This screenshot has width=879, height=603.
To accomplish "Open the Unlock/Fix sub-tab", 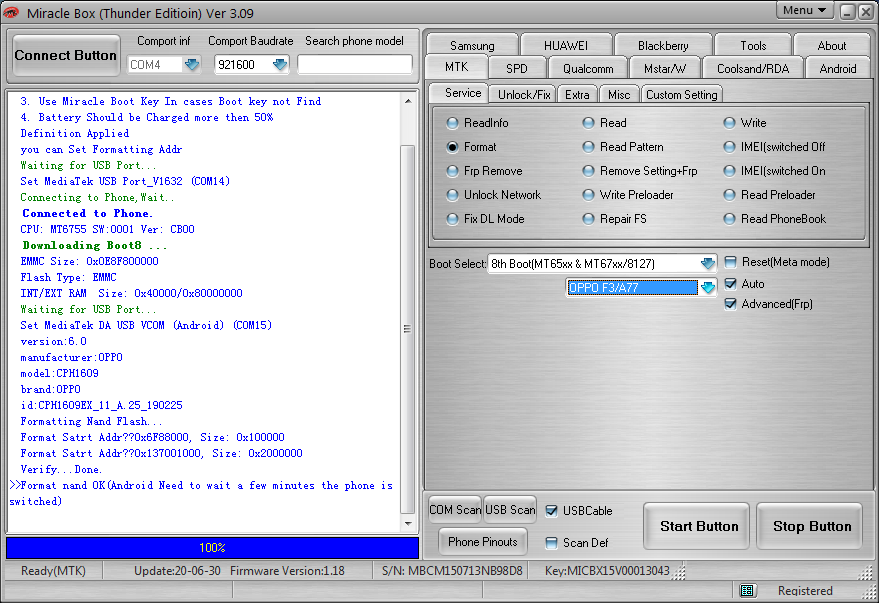I will click(524, 95).
